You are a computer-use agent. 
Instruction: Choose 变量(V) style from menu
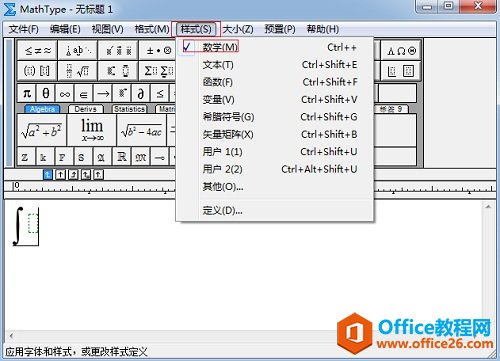[275, 99]
